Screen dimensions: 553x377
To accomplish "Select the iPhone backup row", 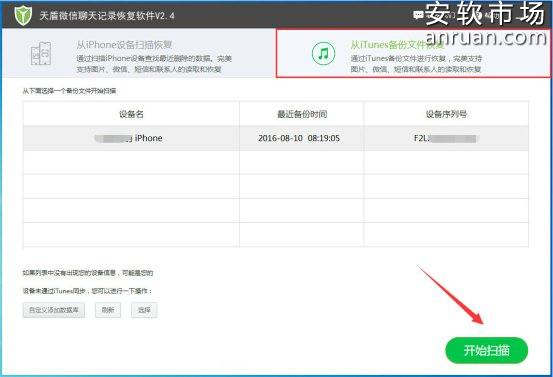I will click(x=276, y=138).
